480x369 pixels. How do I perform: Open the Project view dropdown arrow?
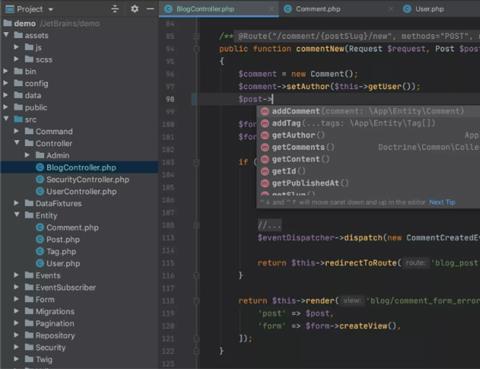pyautogui.click(x=51, y=9)
